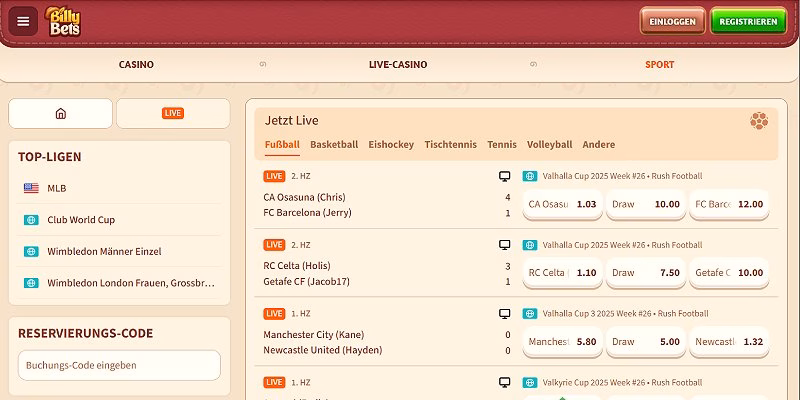Viewport: 800px width, 400px height.
Task: Open live stream icon for RC Celta match
Action: coord(505,244)
